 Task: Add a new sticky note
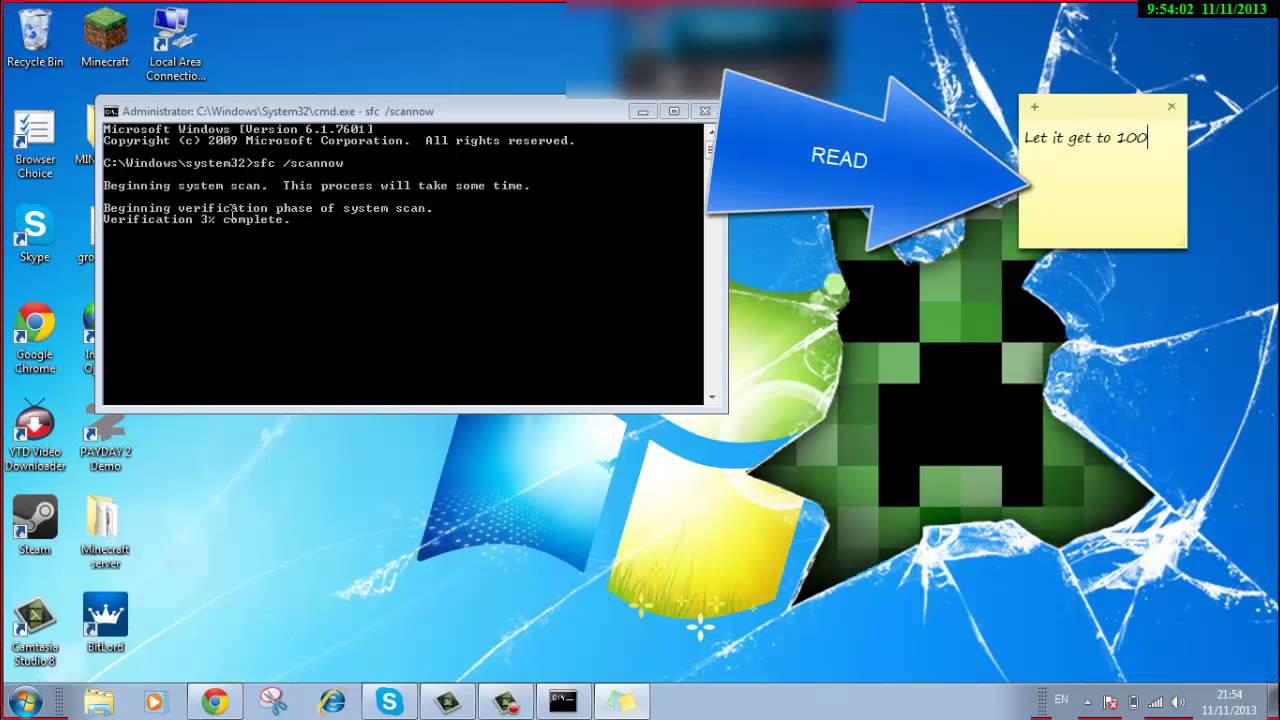pos(1035,107)
